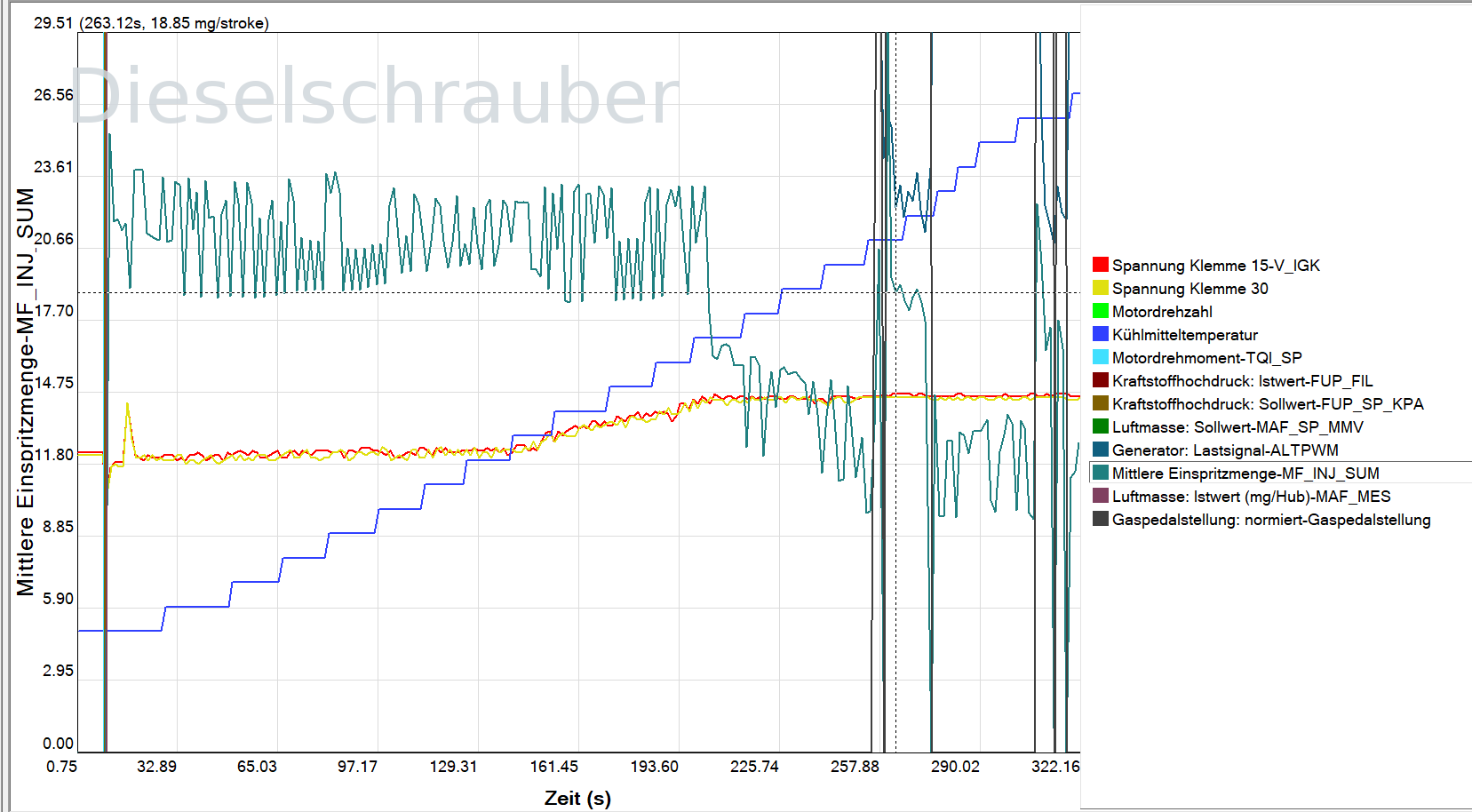The image size is (1472, 812).
Task: Click the cyan Motordrehmoment-TQI_SP legend swatch
Action: point(1100,358)
